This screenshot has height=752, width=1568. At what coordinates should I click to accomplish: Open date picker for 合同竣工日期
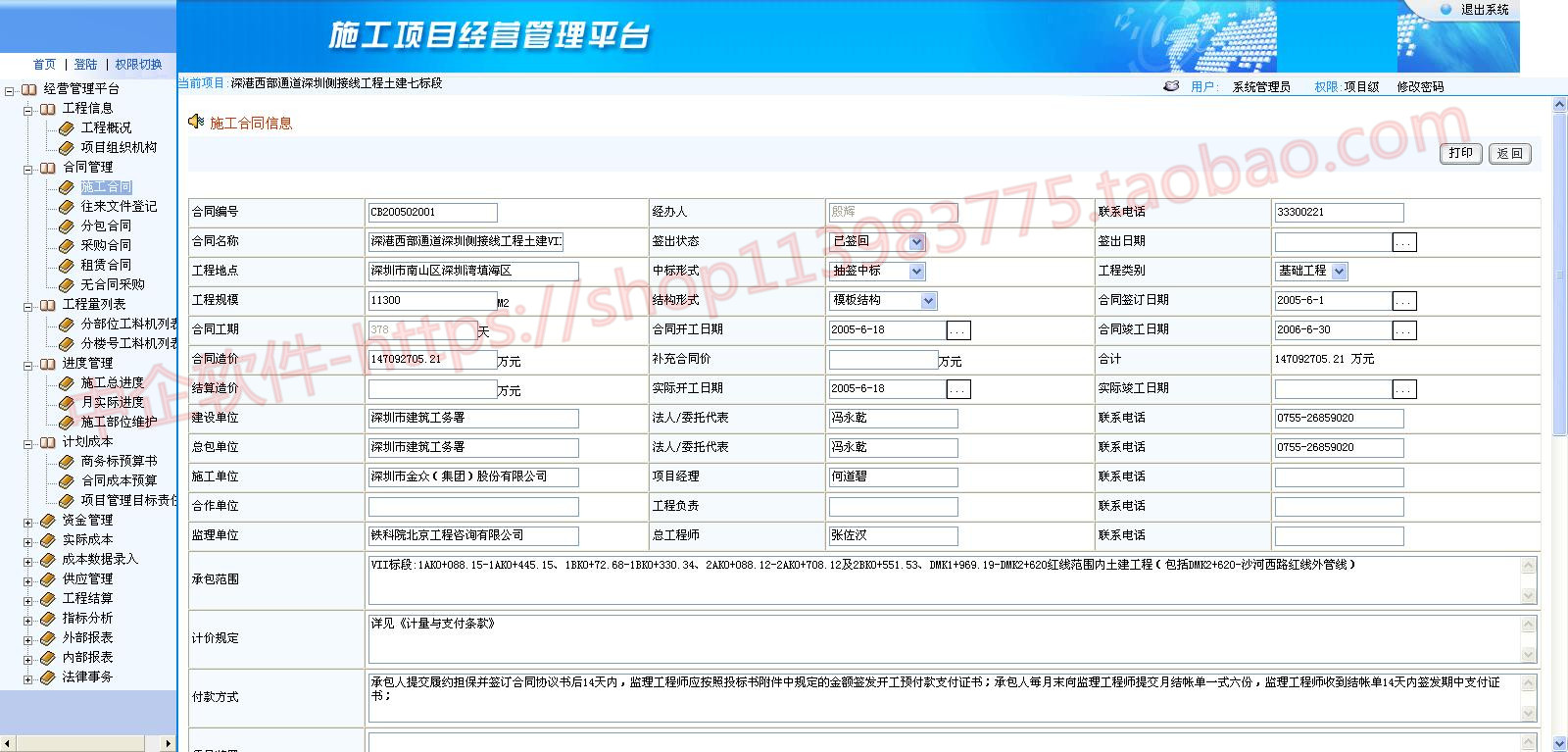pyautogui.click(x=1404, y=330)
